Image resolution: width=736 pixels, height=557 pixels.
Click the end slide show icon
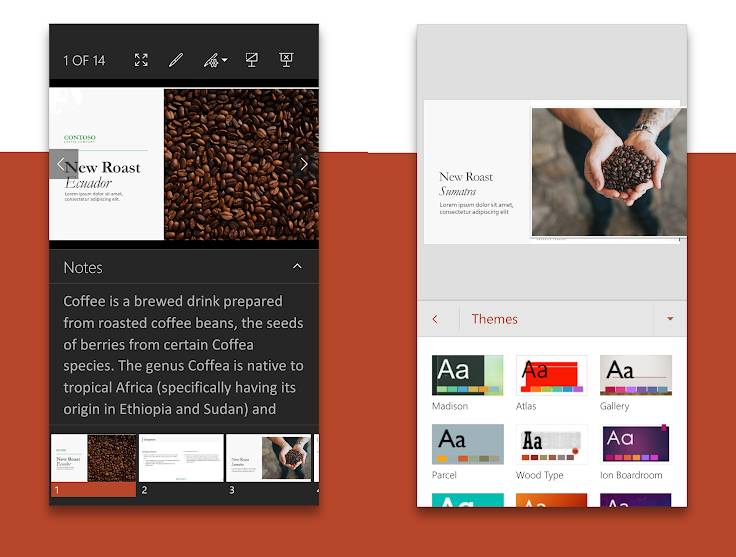tap(286, 60)
